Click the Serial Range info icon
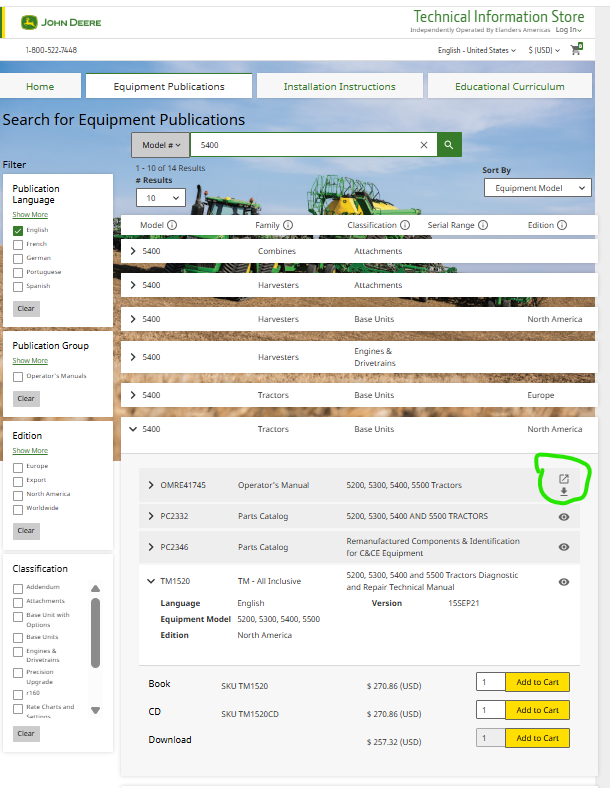 click(484, 225)
